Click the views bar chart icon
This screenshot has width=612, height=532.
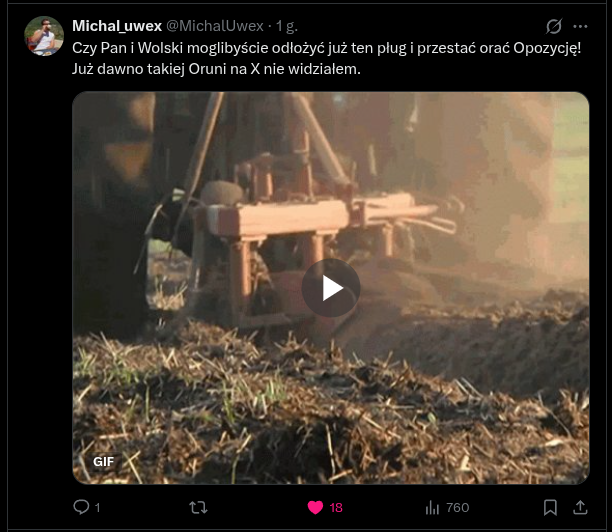click(x=433, y=507)
